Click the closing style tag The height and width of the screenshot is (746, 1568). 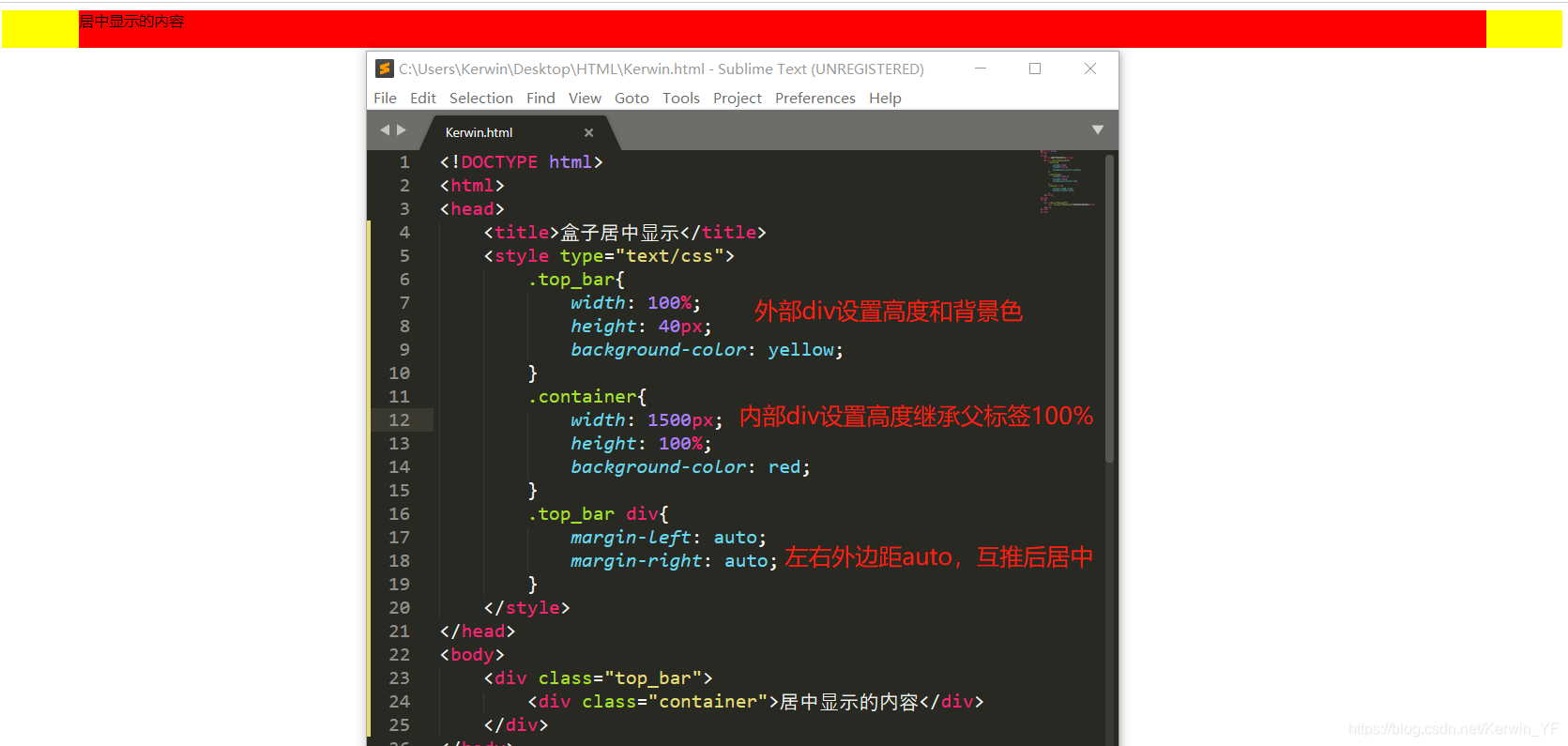tap(526, 608)
